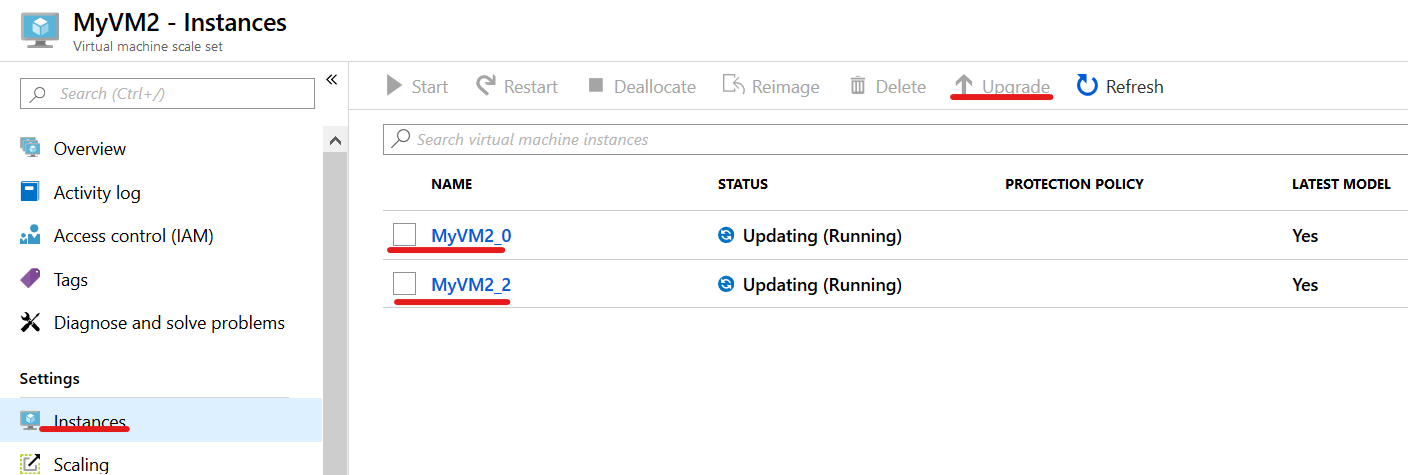
Task: Open the MyVM2_0 instance link
Action: click(471, 236)
